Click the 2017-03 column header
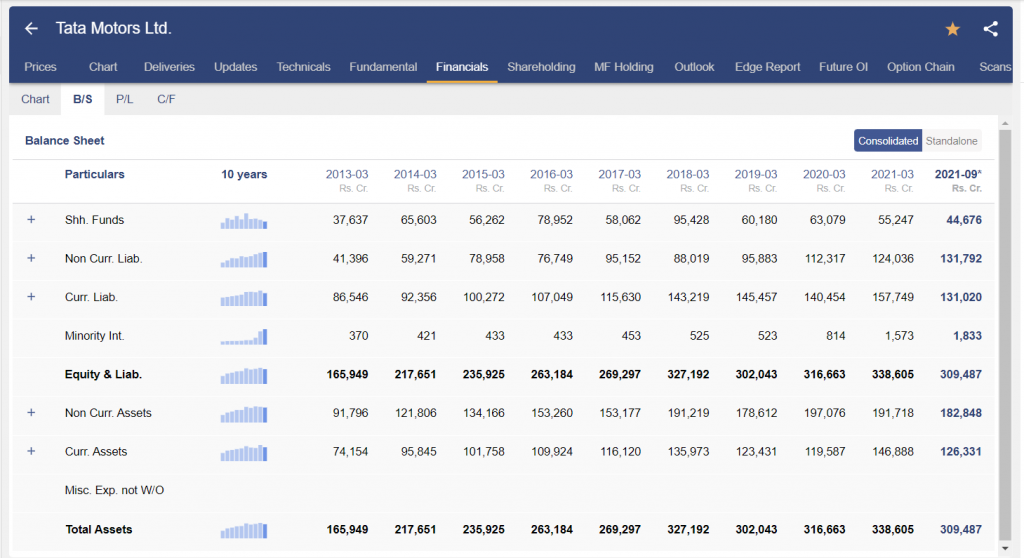Screen dimensions: 1024x558 click(619, 174)
